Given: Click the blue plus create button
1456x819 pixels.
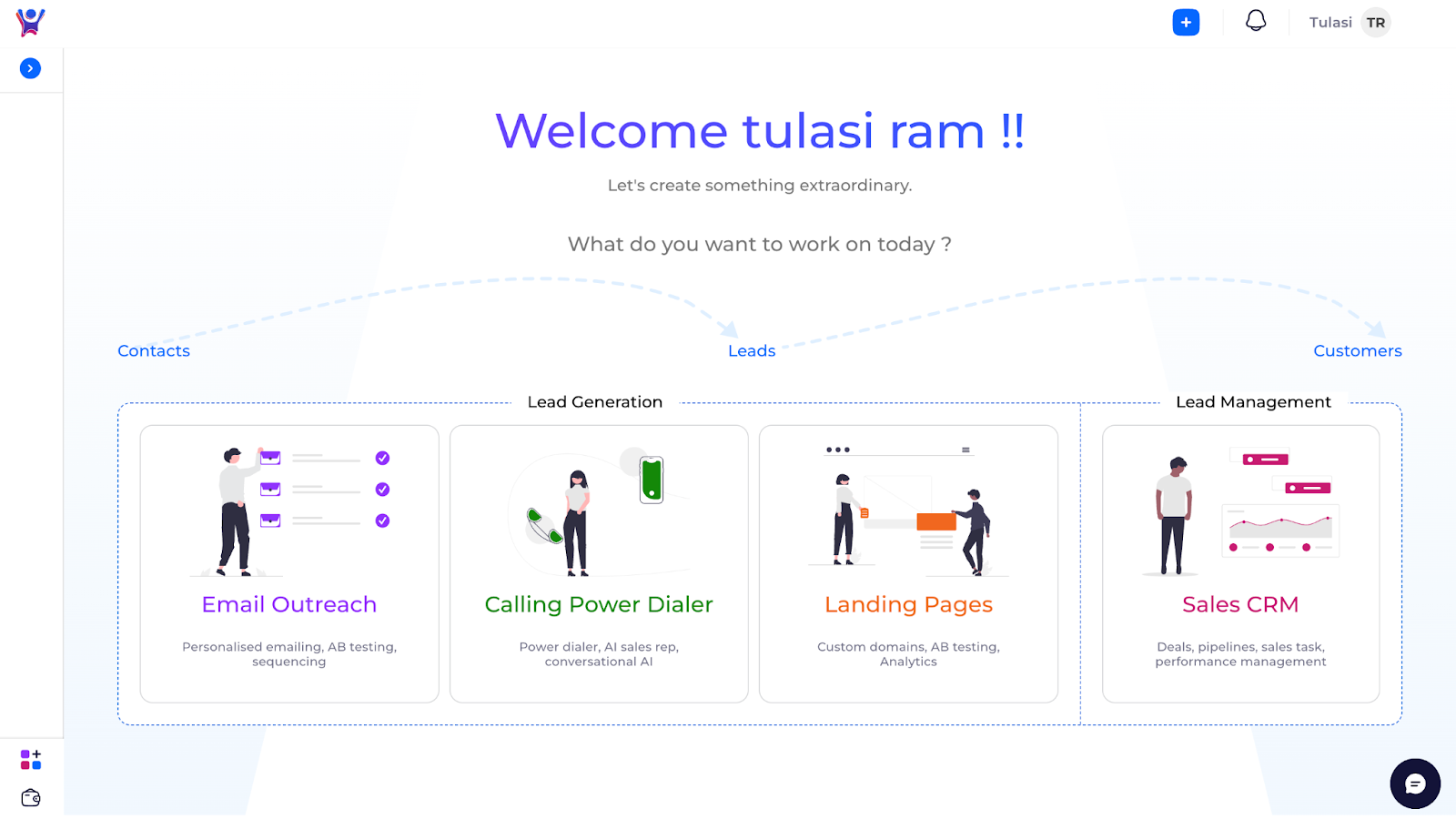Looking at the screenshot, I should click(1186, 22).
